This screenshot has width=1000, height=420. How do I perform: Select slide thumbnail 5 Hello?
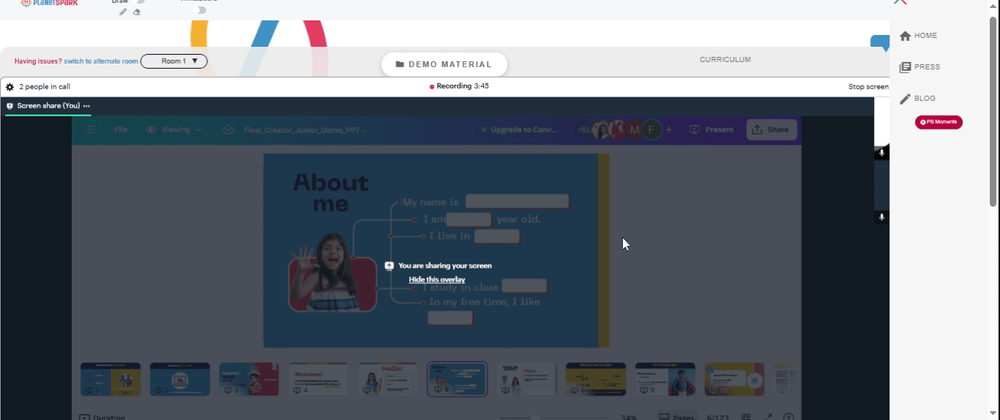coord(388,379)
